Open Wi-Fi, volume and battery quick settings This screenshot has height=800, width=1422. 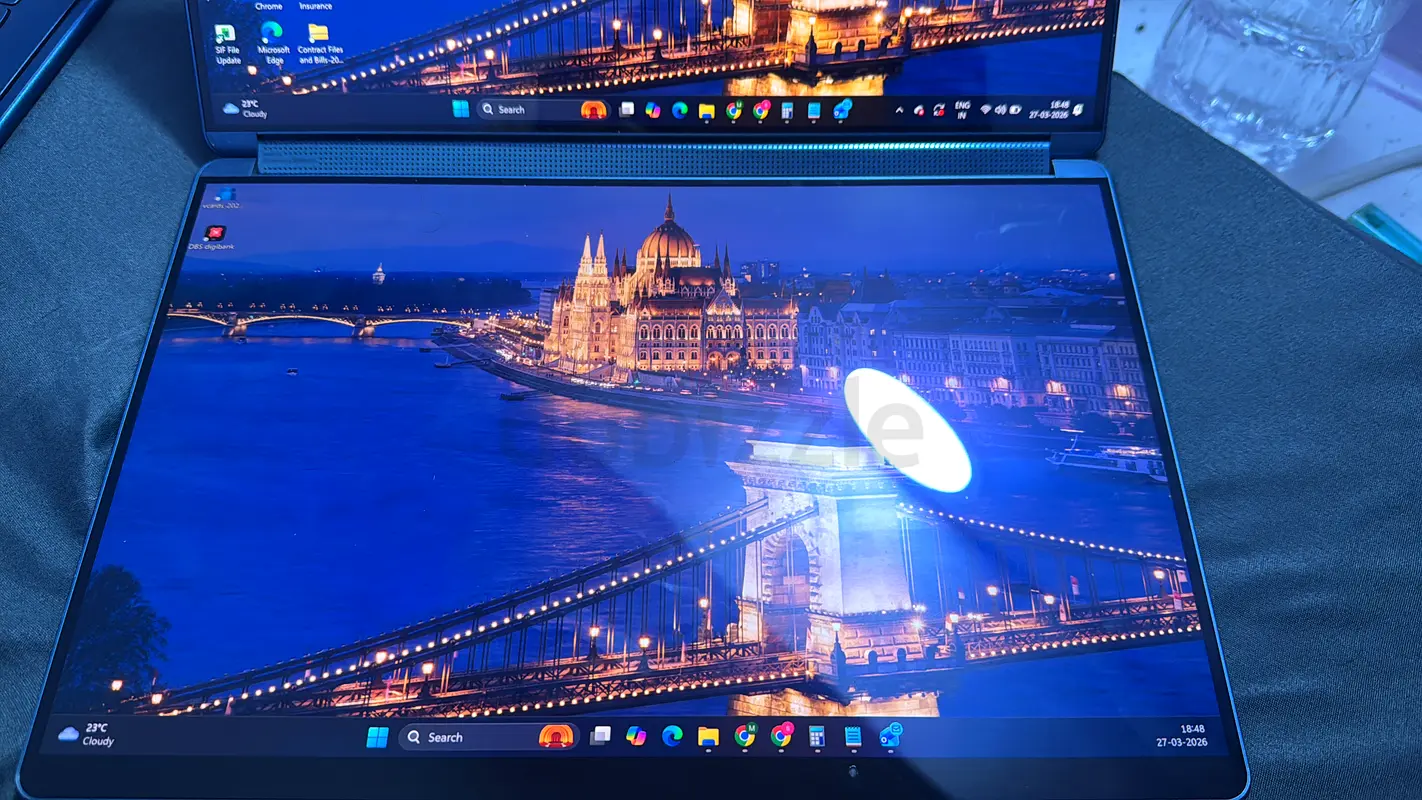(1000, 109)
